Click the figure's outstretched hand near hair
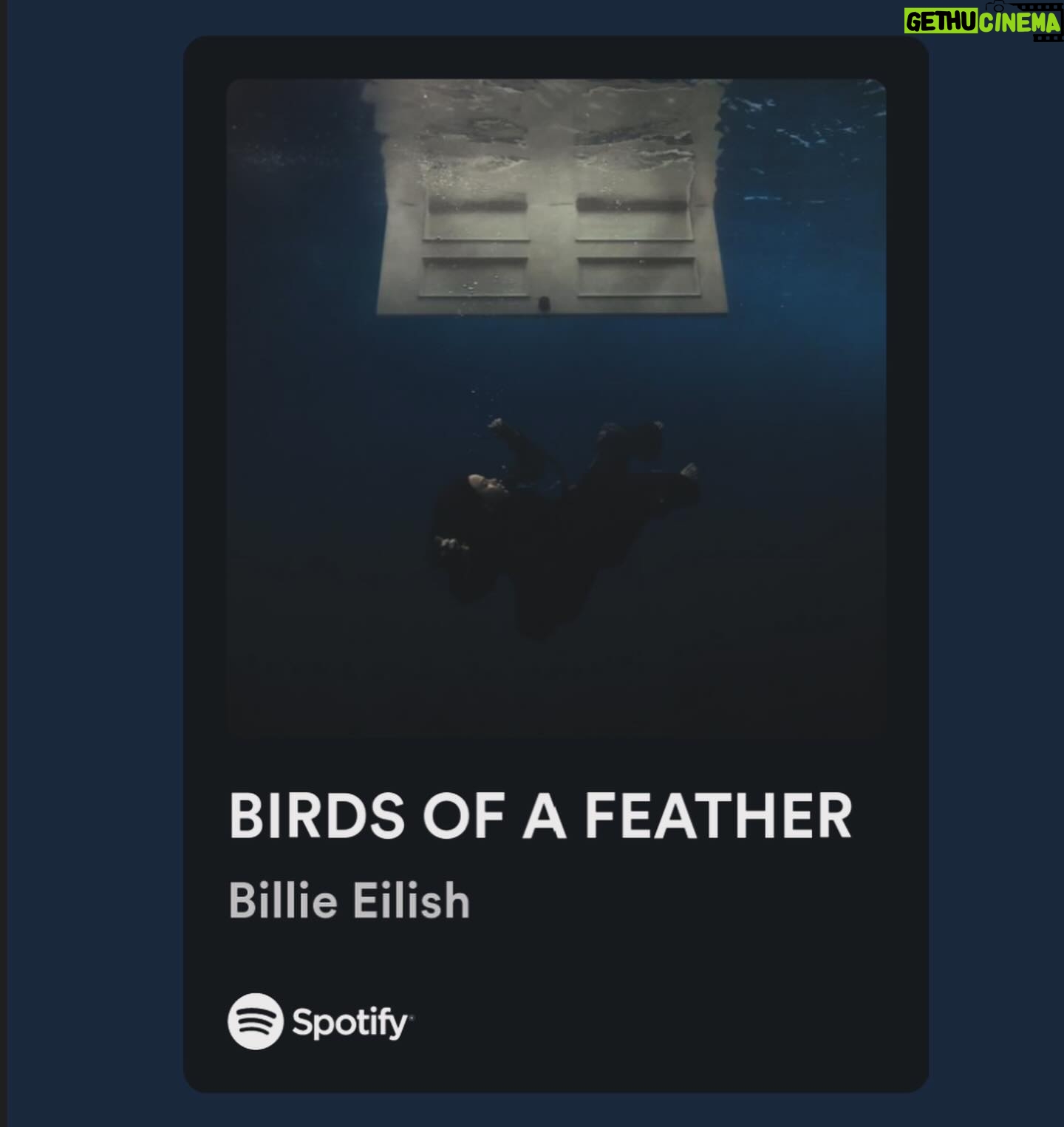Screen dimensions: 1064x1127 click(447, 545)
